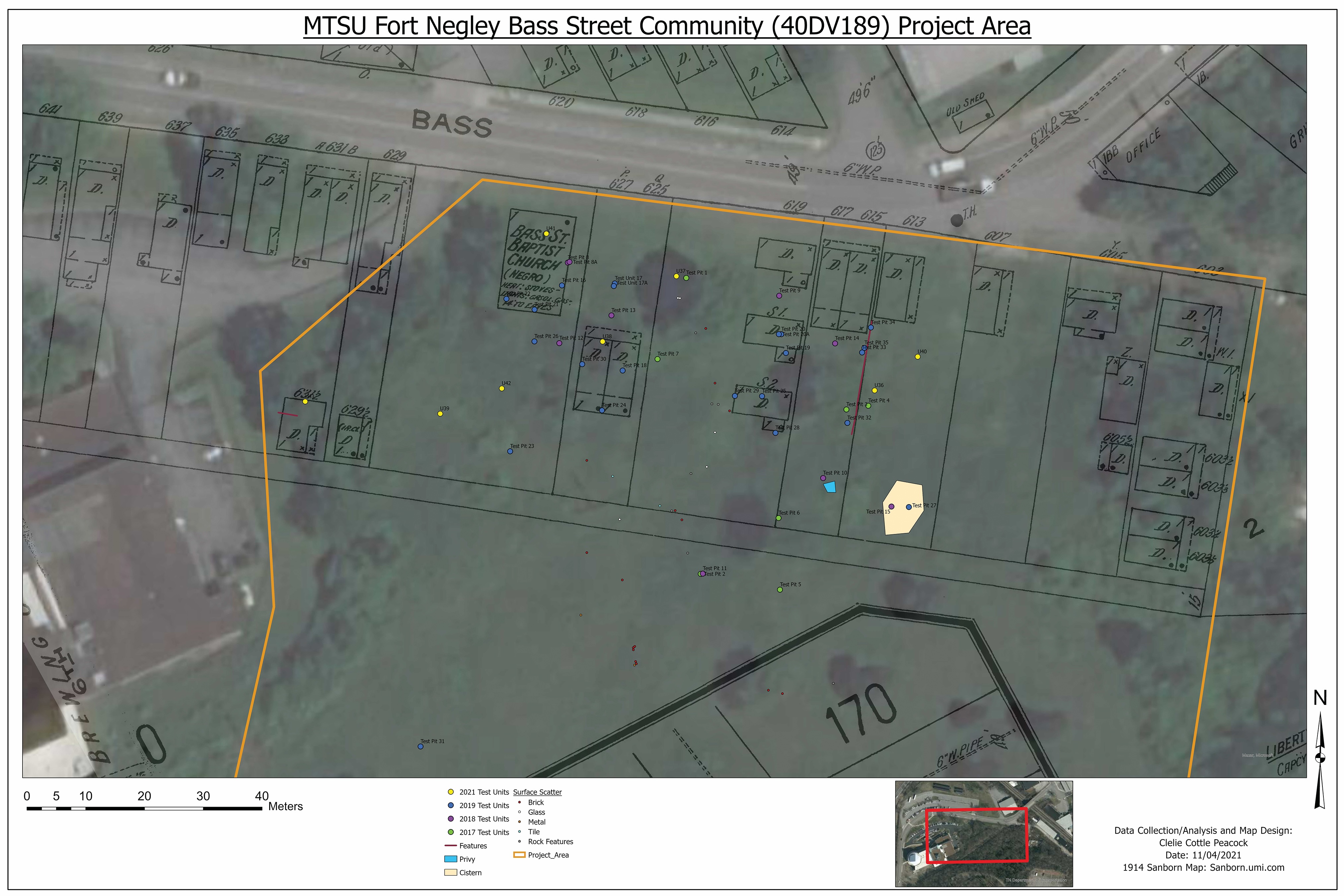Select the yellow U38 test unit dot
This screenshot has height=896, width=1344.
pyautogui.click(x=602, y=342)
